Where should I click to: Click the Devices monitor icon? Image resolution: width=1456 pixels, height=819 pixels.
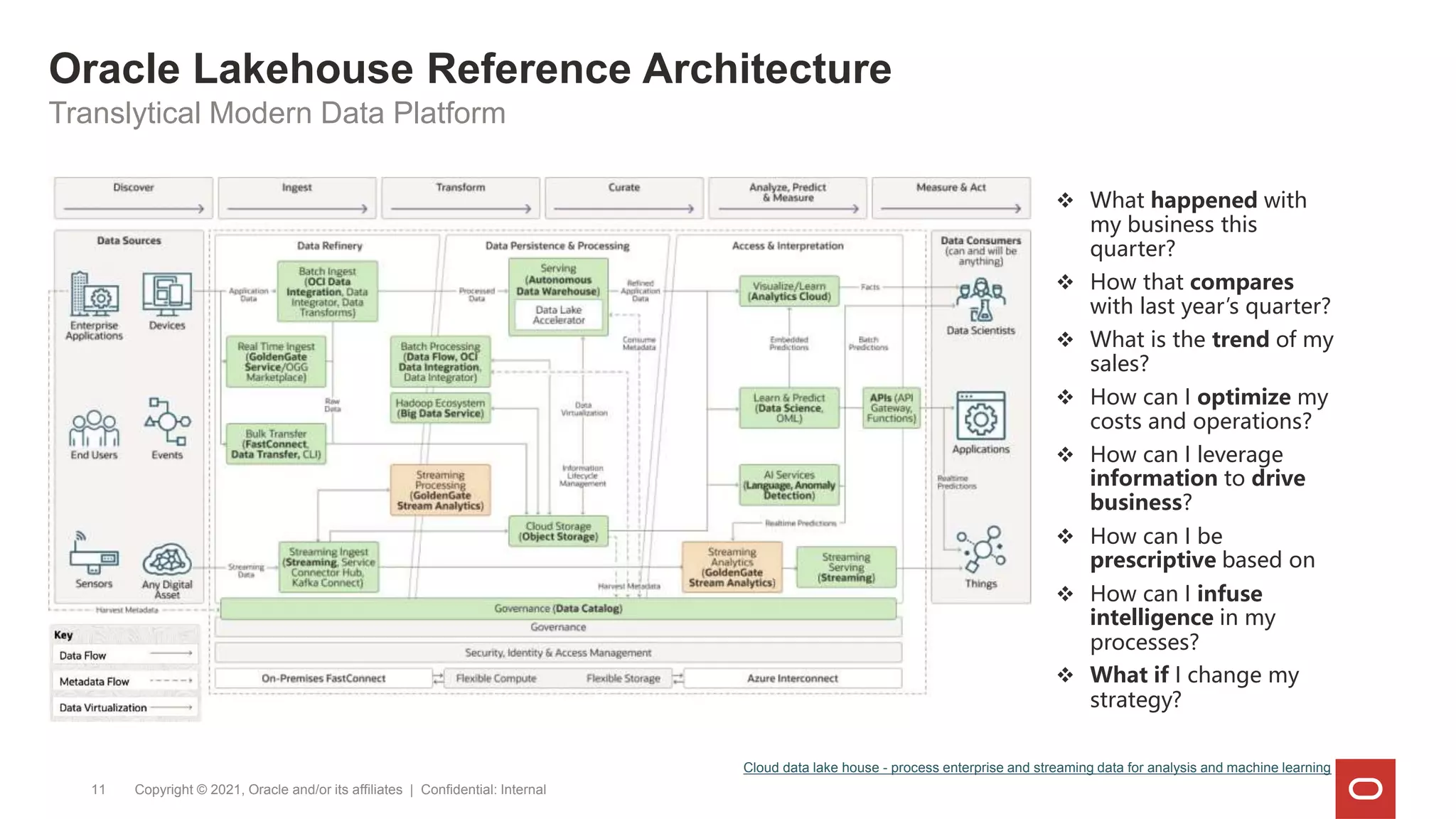pyautogui.click(x=167, y=294)
